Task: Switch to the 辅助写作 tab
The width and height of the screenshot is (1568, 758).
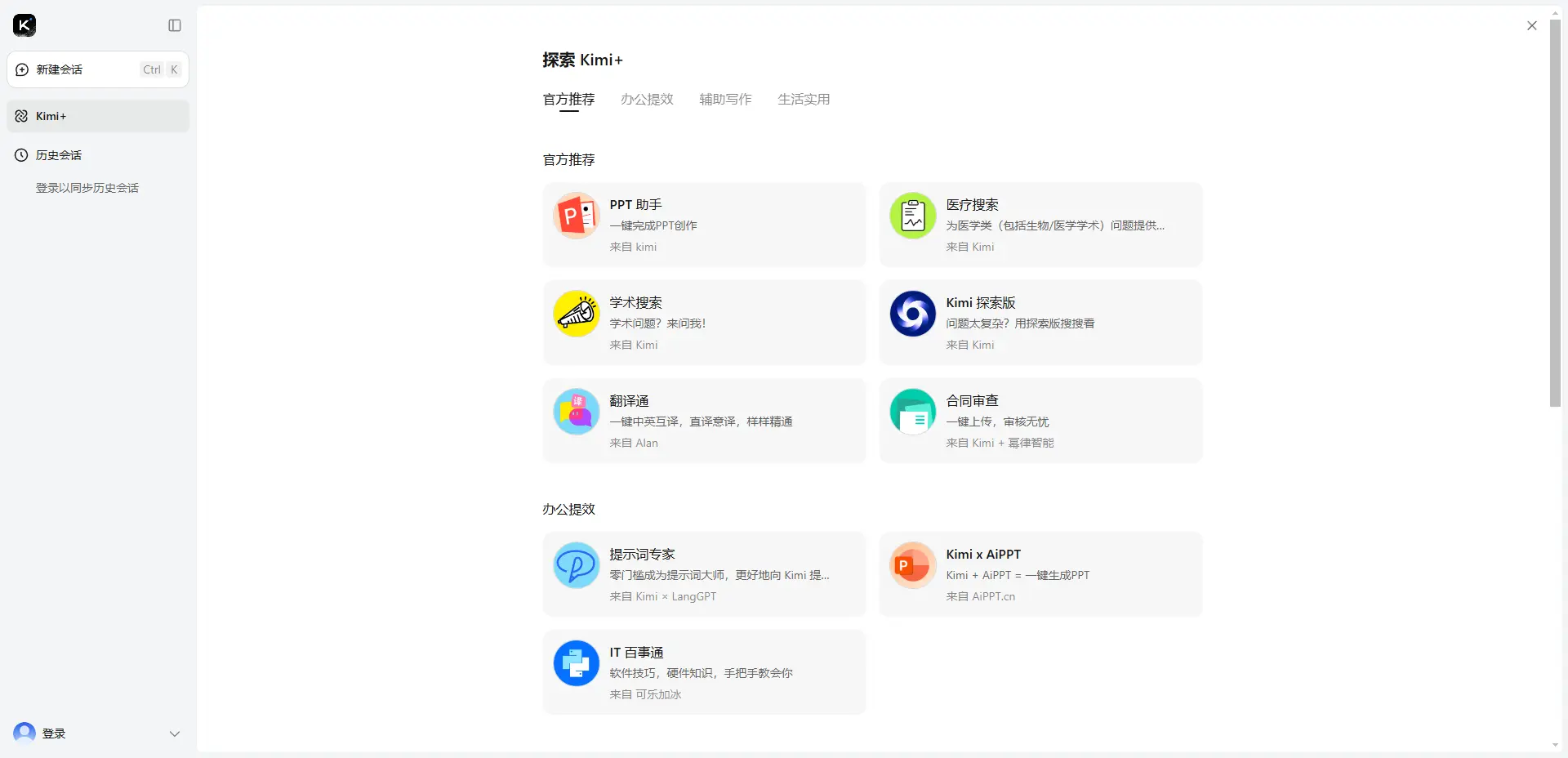Action: click(725, 100)
